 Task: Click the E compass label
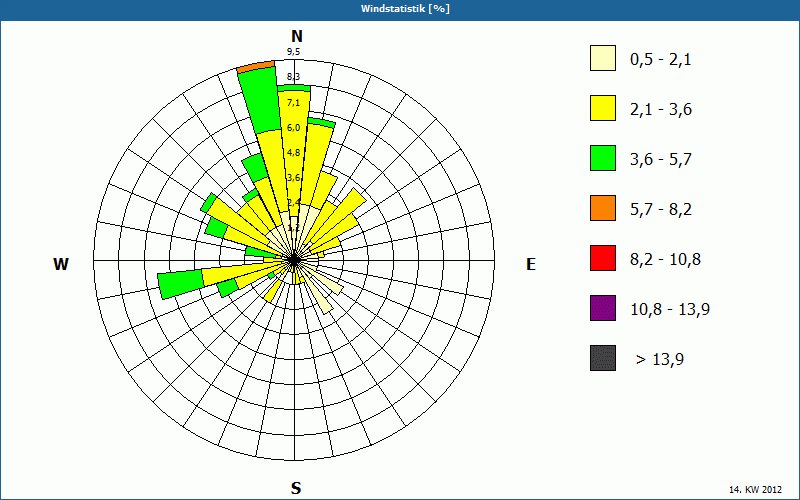[531, 264]
